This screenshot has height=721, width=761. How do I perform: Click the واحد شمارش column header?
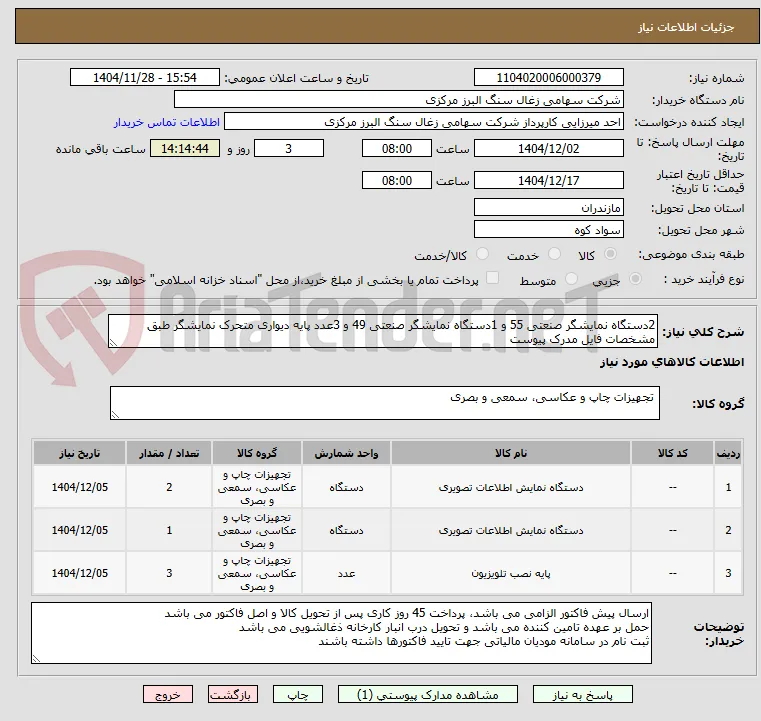point(346,453)
